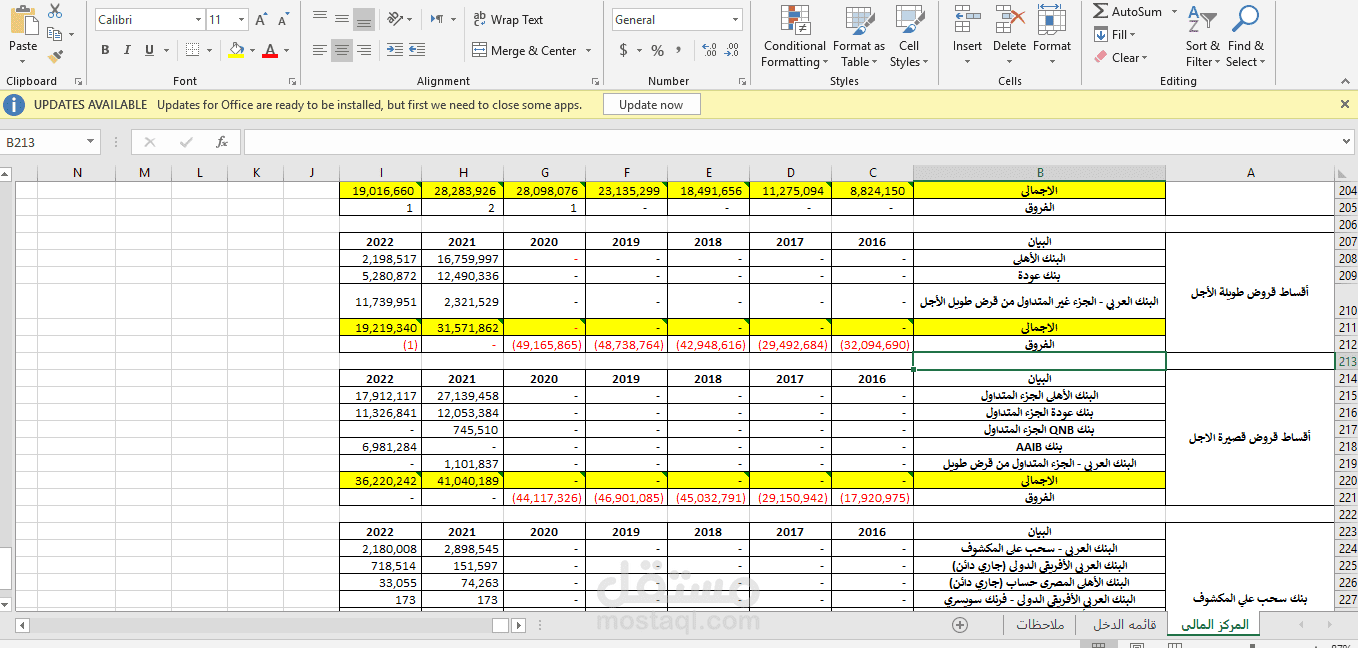Apply Percent Style
This screenshot has width=1358, height=648.
coord(657,50)
